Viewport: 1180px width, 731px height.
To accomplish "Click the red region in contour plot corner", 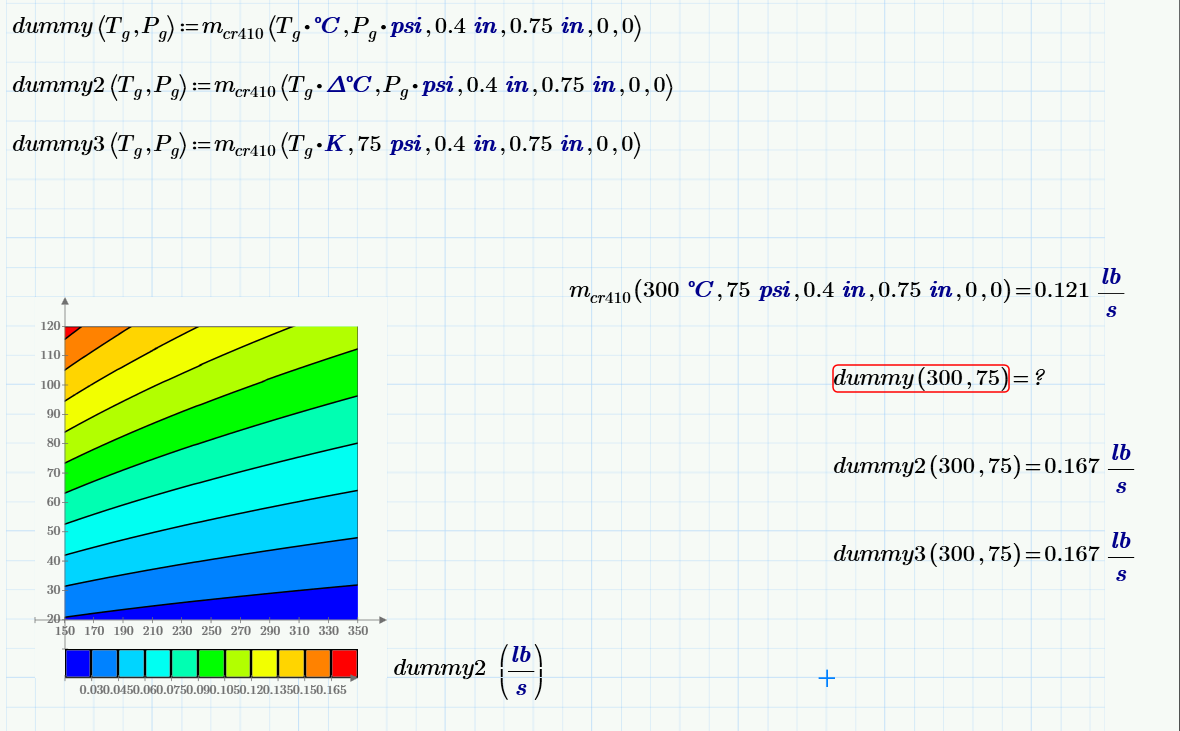I will pyautogui.click(x=70, y=330).
